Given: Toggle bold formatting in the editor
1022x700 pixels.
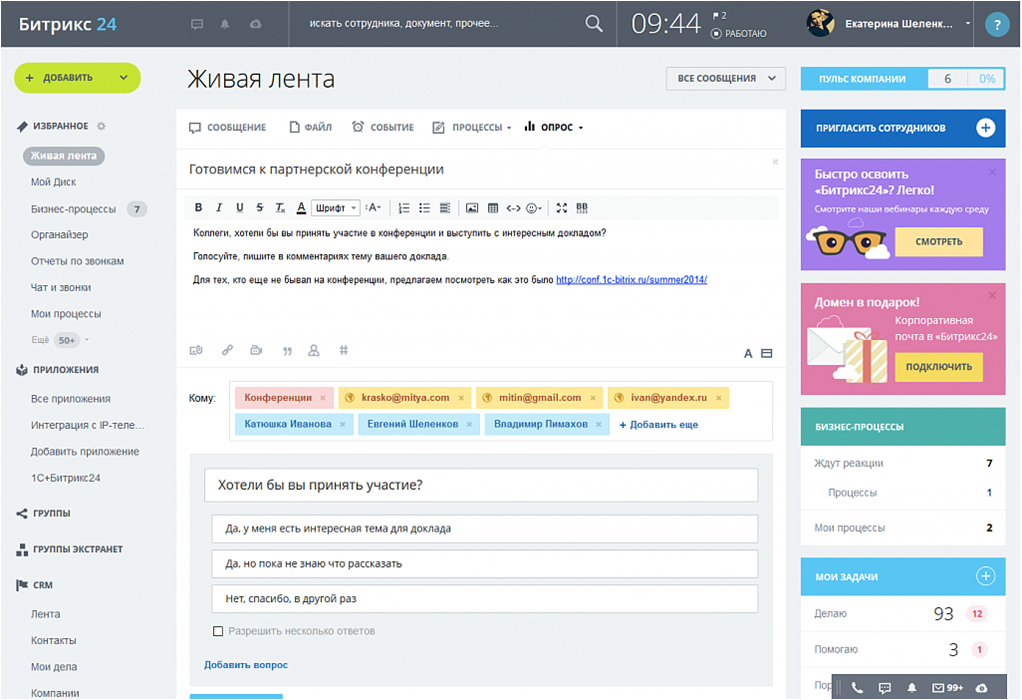Looking at the screenshot, I should click(x=198, y=208).
